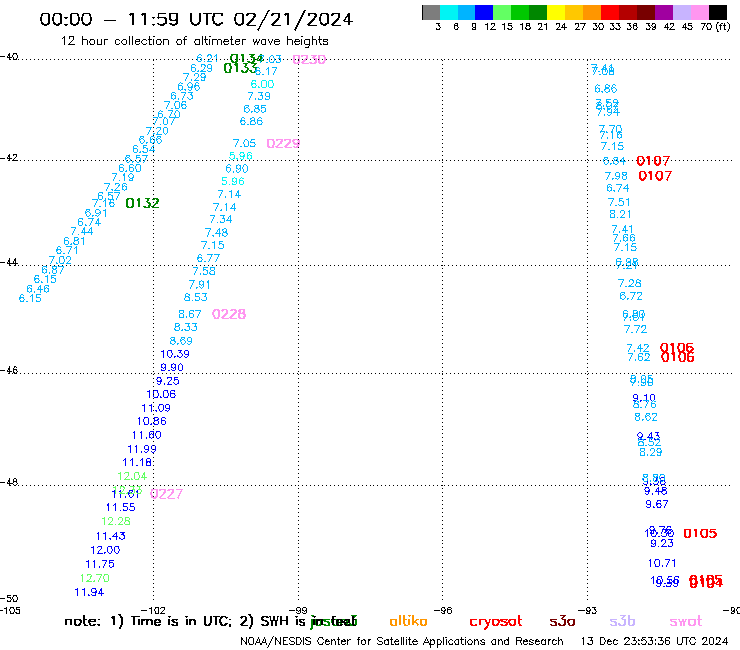The image size is (740, 650).
Task: Click the wave height value 7.98
Action: pyautogui.click(x=616, y=176)
